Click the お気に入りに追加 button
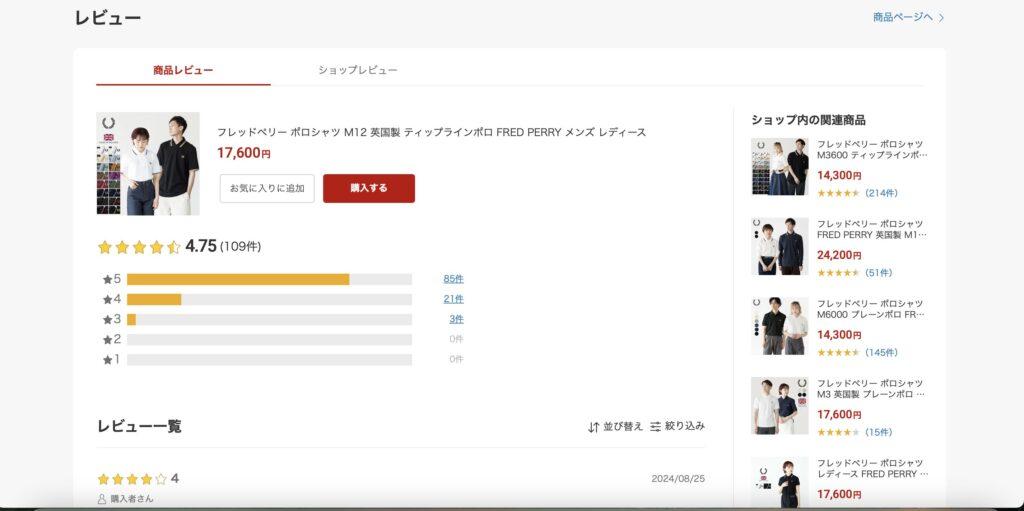 tap(267, 188)
